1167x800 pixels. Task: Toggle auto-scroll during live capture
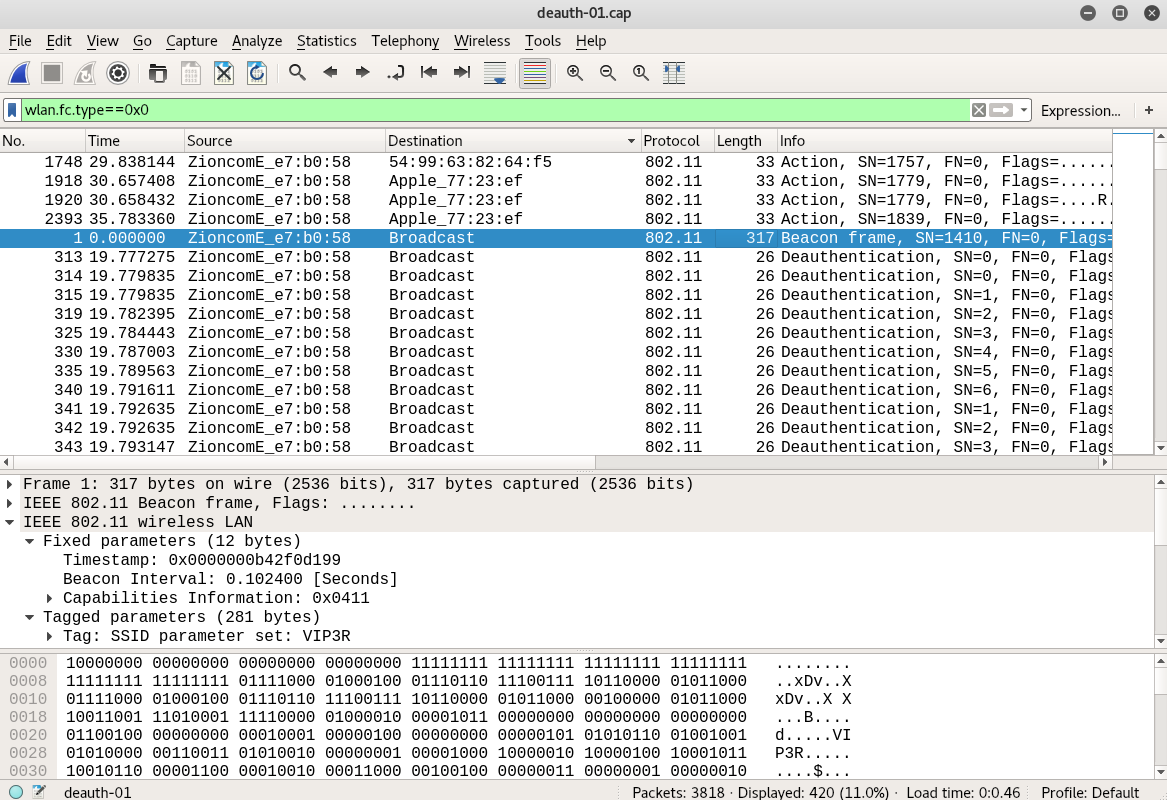coord(494,73)
